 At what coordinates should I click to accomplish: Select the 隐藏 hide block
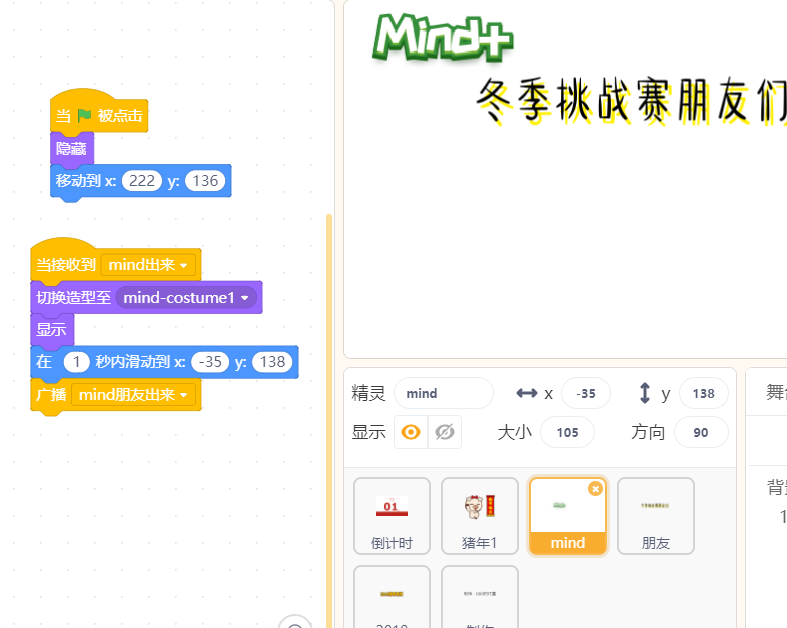tap(72, 149)
